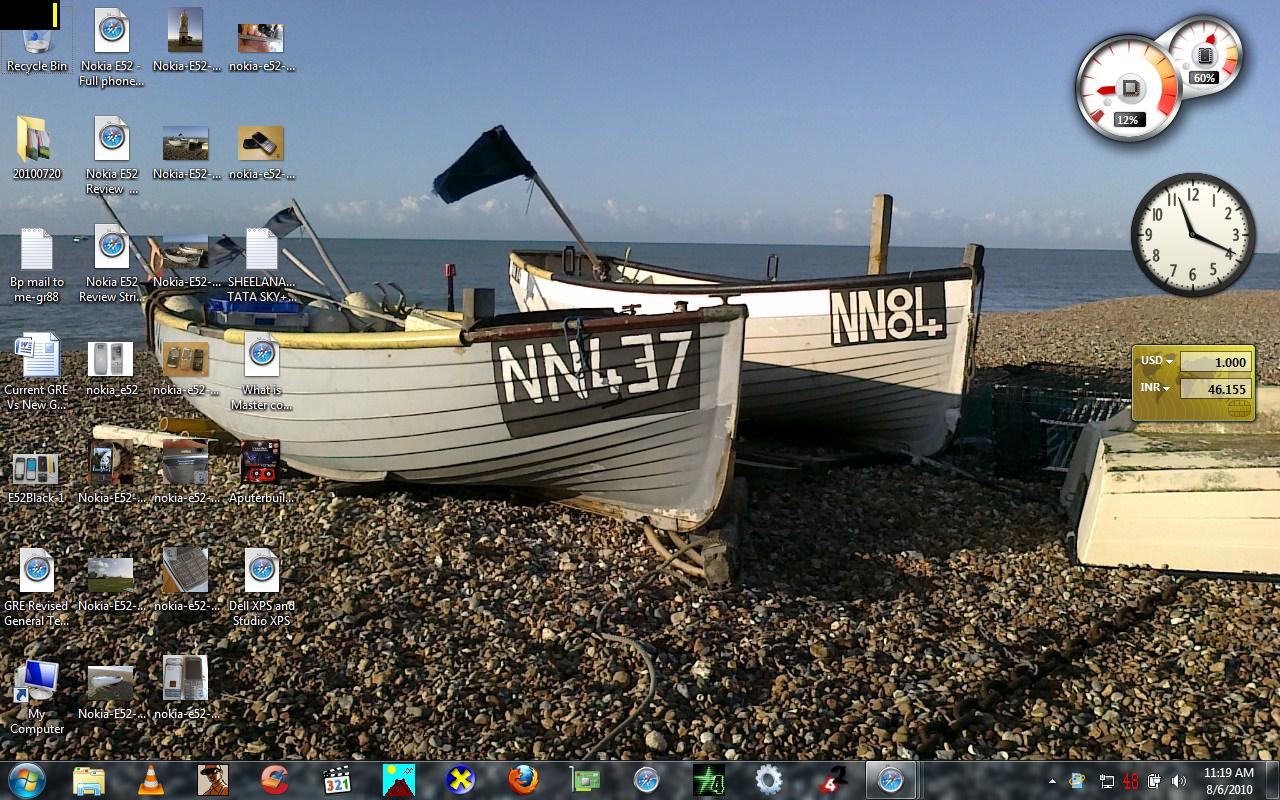Open the USD currency dropdown
1280x800 pixels.
tap(1157, 361)
